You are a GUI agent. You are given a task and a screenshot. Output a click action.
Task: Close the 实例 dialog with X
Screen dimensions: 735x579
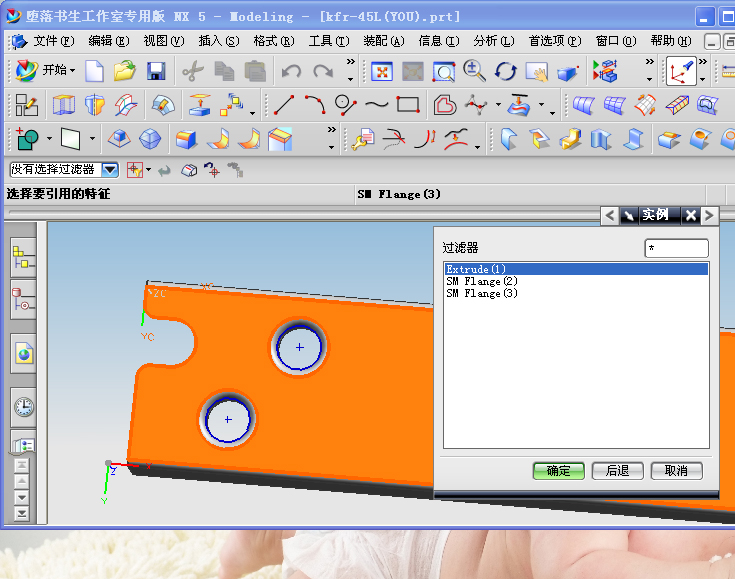point(690,216)
